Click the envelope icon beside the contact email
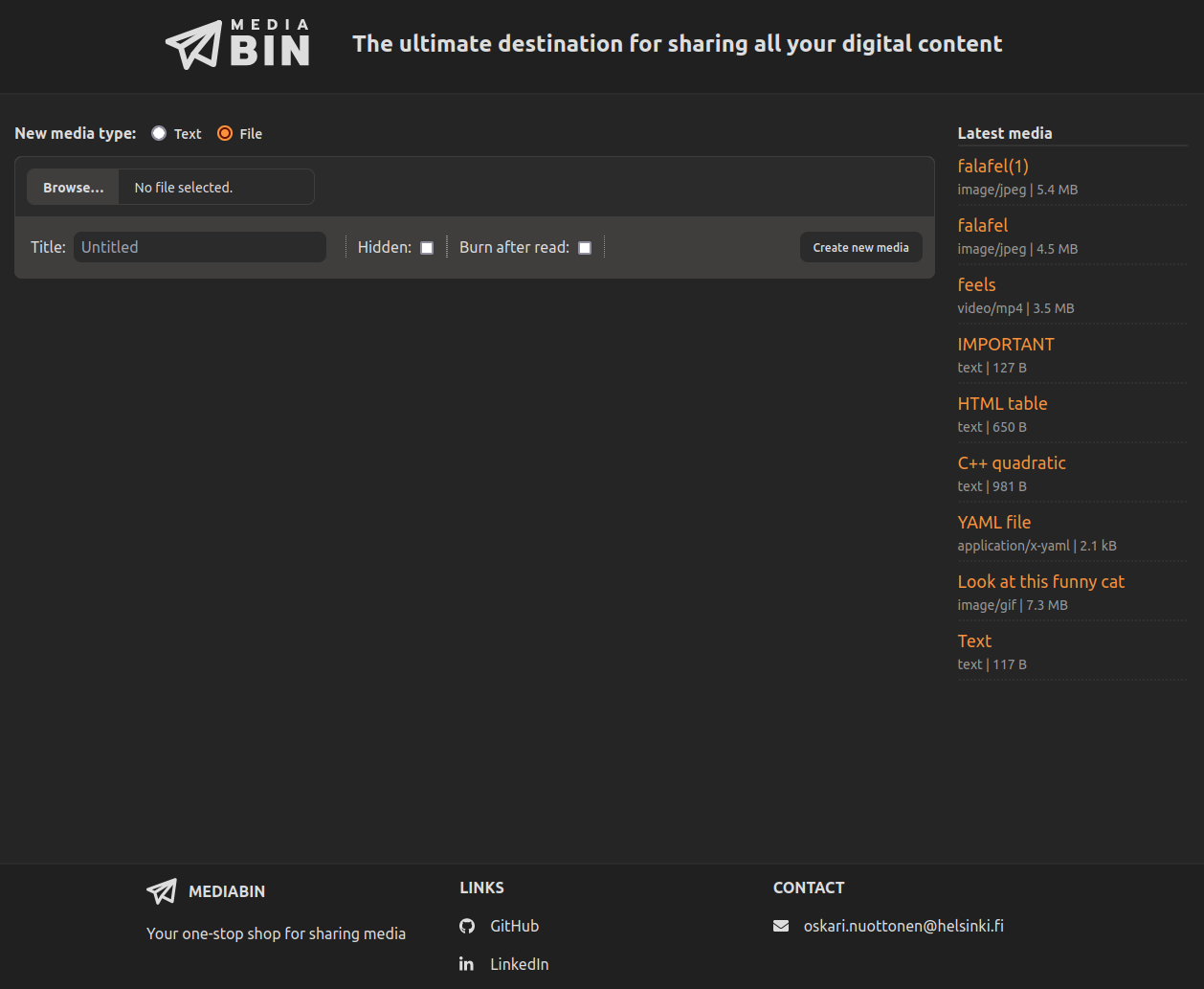Viewport: 1204px width, 989px height. coord(781,925)
